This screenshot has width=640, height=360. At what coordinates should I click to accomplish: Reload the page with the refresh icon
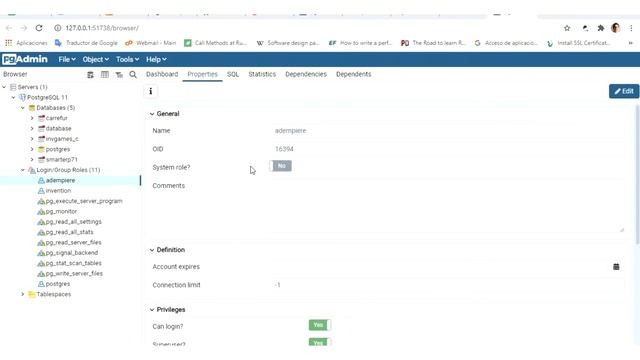pyautogui.click(x=39, y=28)
